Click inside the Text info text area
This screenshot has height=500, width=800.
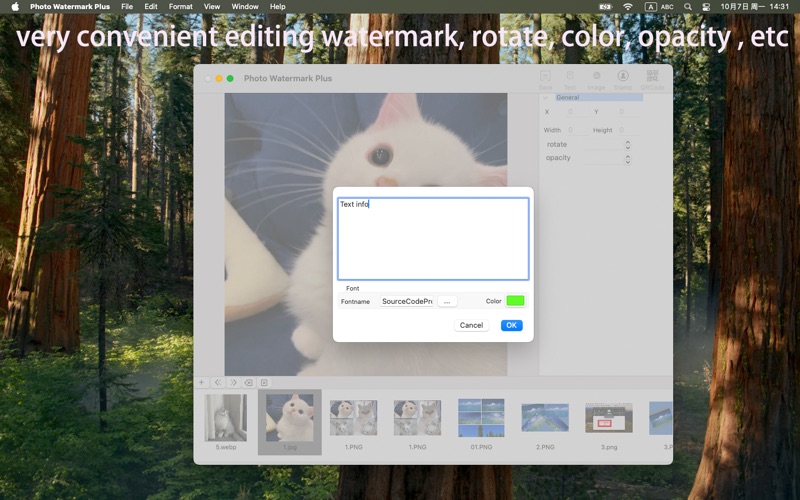(433, 239)
